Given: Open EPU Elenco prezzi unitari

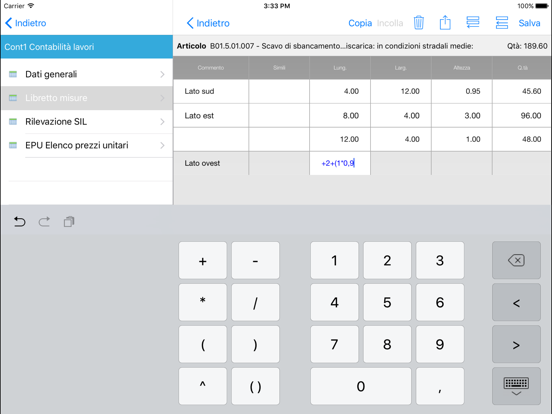Looking at the screenshot, I should [87, 145].
